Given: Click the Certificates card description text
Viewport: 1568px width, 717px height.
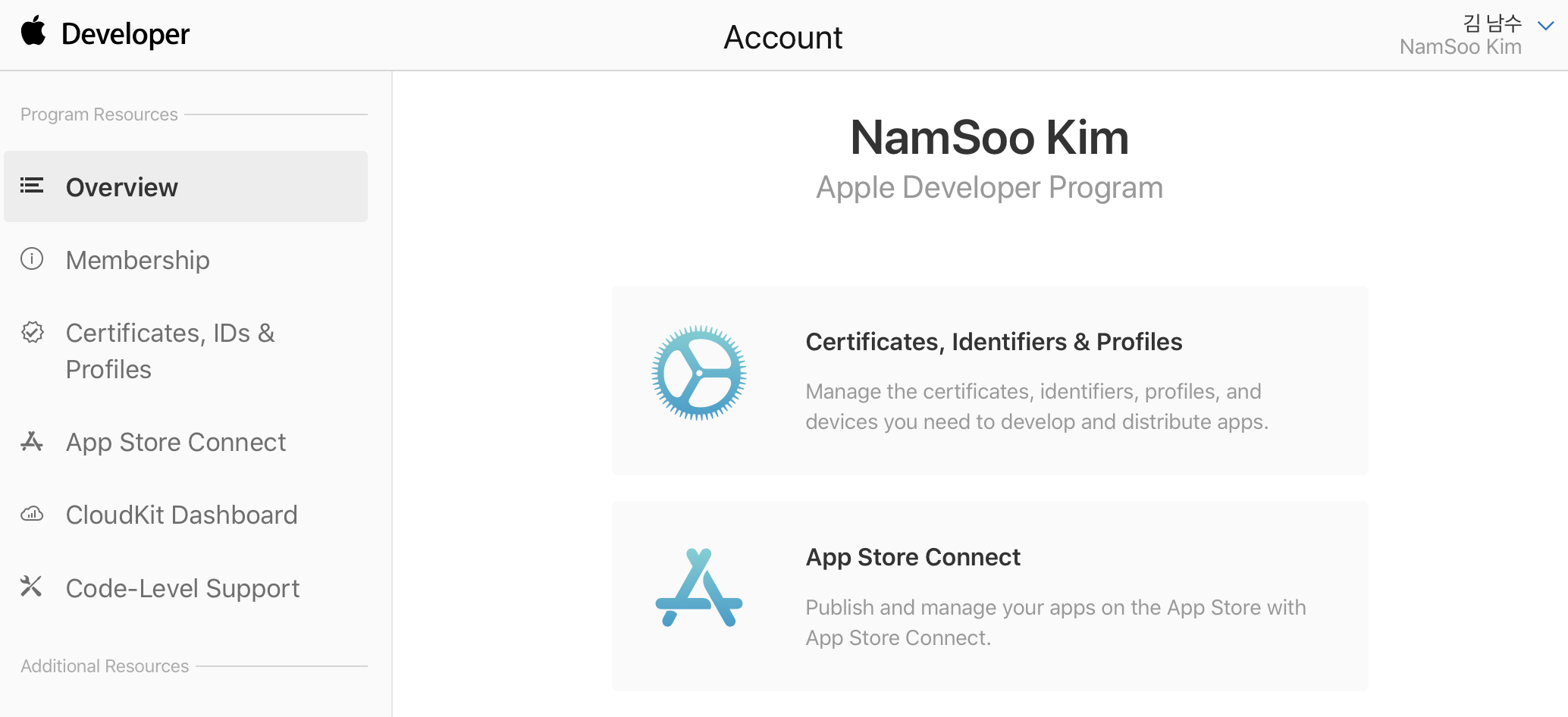Looking at the screenshot, I should coord(1036,406).
